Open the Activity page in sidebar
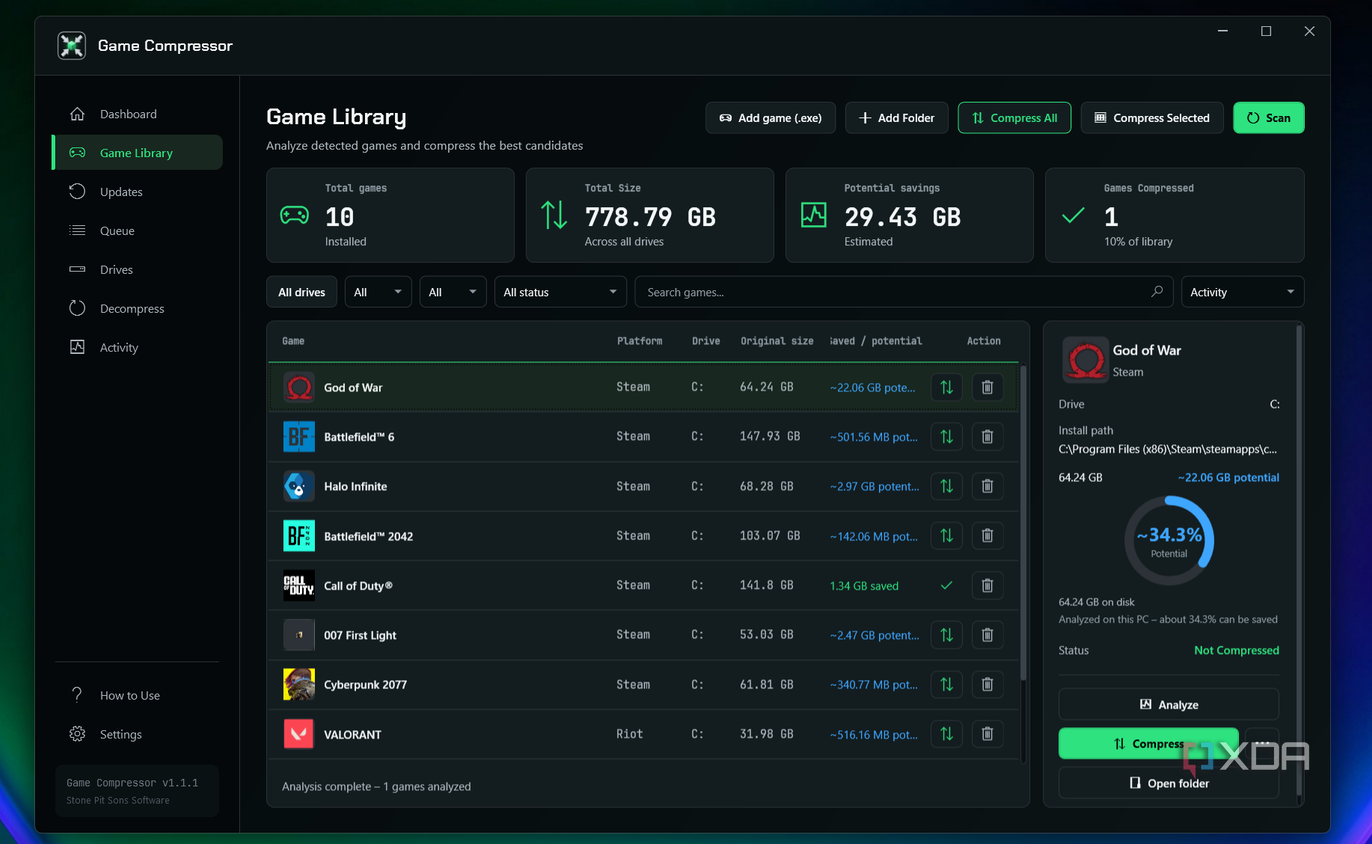The height and width of the screenshot is (844, 1372). point(137,348)
